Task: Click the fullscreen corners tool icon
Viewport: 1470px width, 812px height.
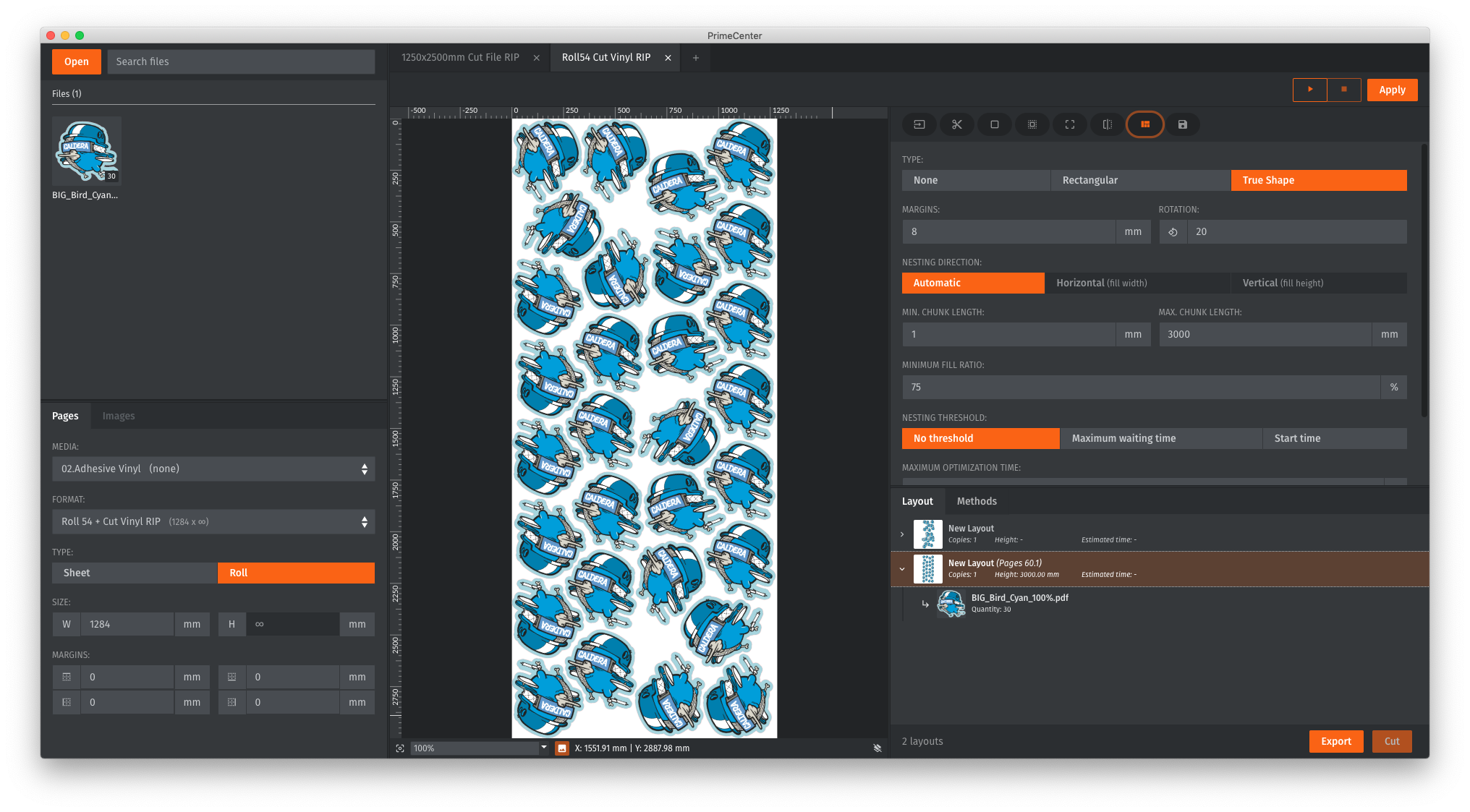Action: point(1069,124)
